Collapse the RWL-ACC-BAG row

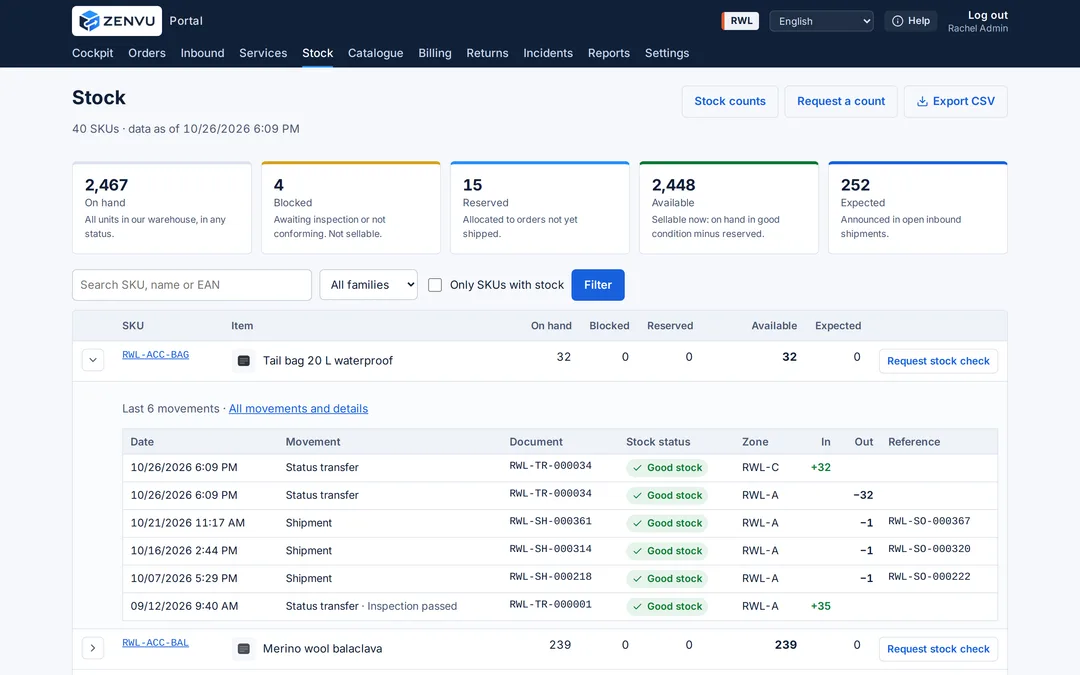pos(93,360)
